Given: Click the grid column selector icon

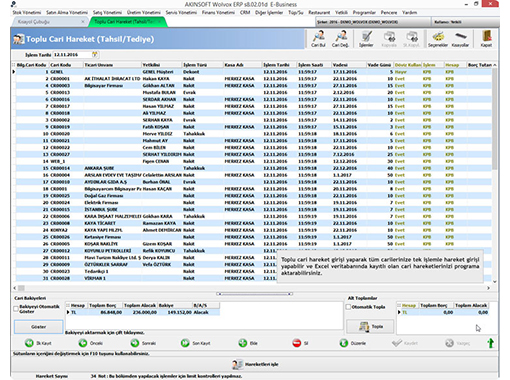Looking at the screenshot, I should pyautogui.click(x=14, y=65).
